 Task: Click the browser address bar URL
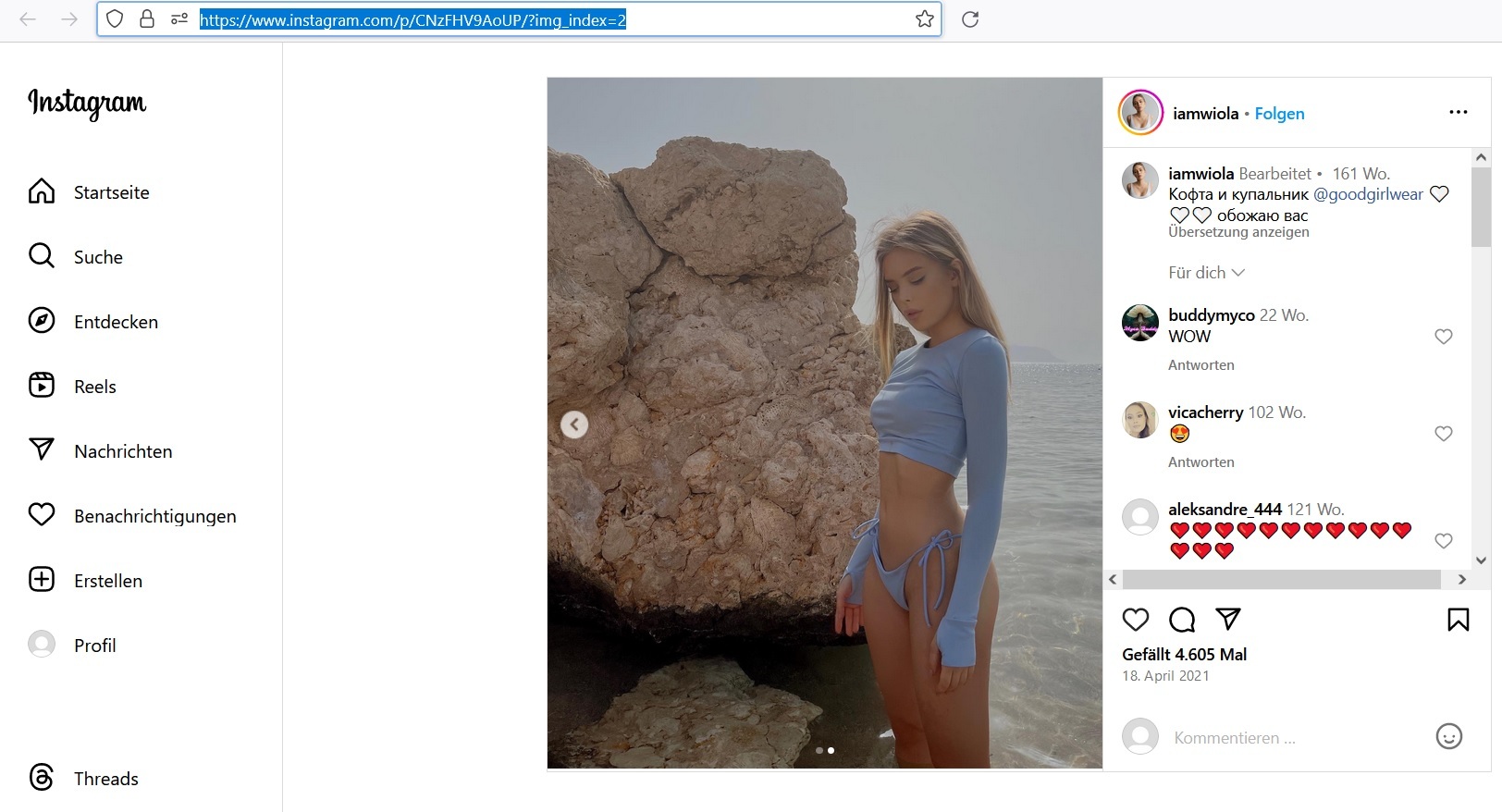[x=412, y=19]
